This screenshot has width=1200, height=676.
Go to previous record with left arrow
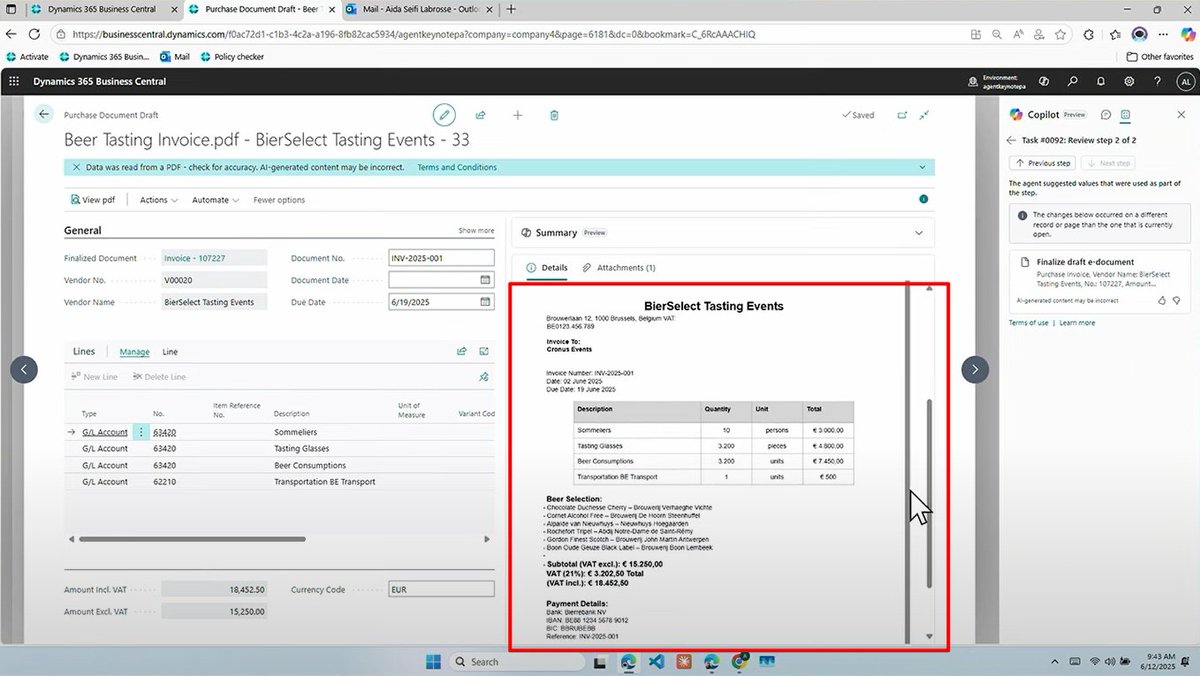(24, 369)
